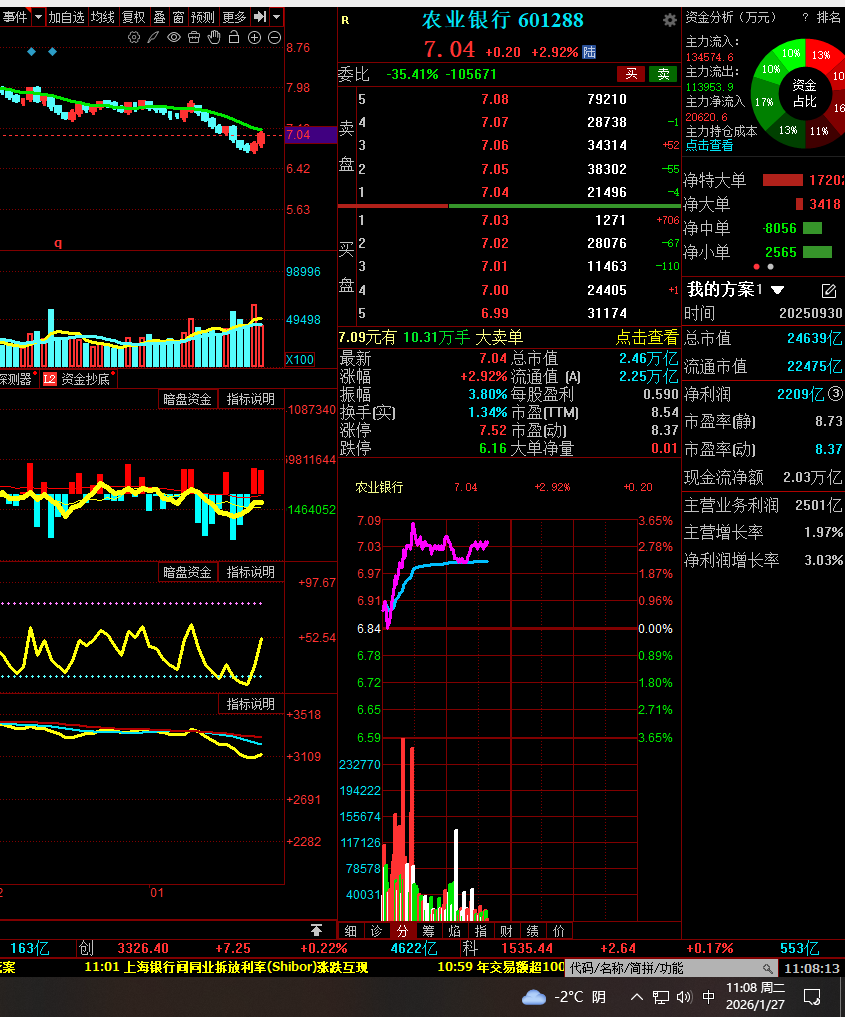This screenshot has width=845, height=1017.
Task: Click the lowercase q marker on the K-line
Action: click(58, 243)
